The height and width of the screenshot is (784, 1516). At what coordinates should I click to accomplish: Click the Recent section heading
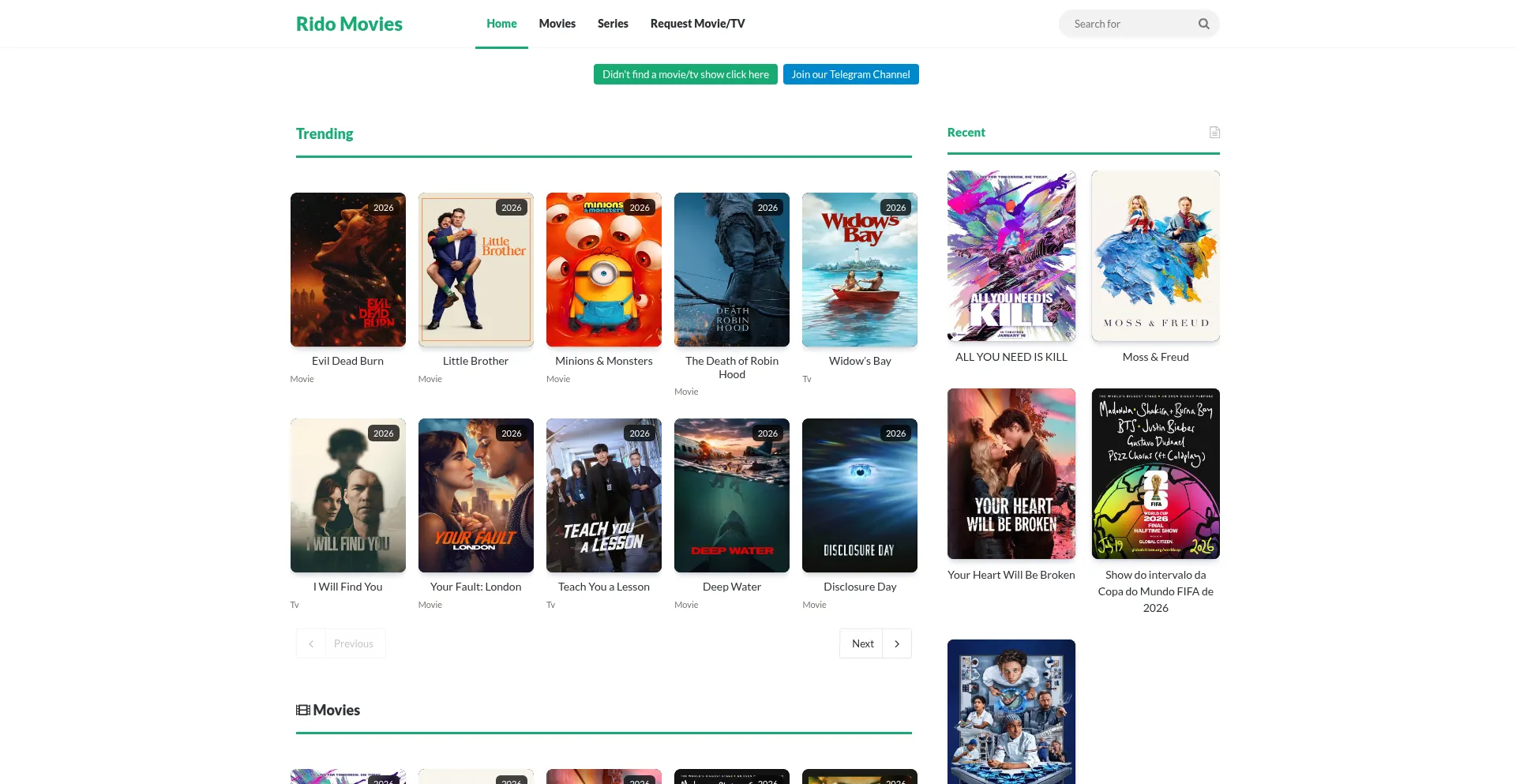pyautogui.click(x=966, y=133)
